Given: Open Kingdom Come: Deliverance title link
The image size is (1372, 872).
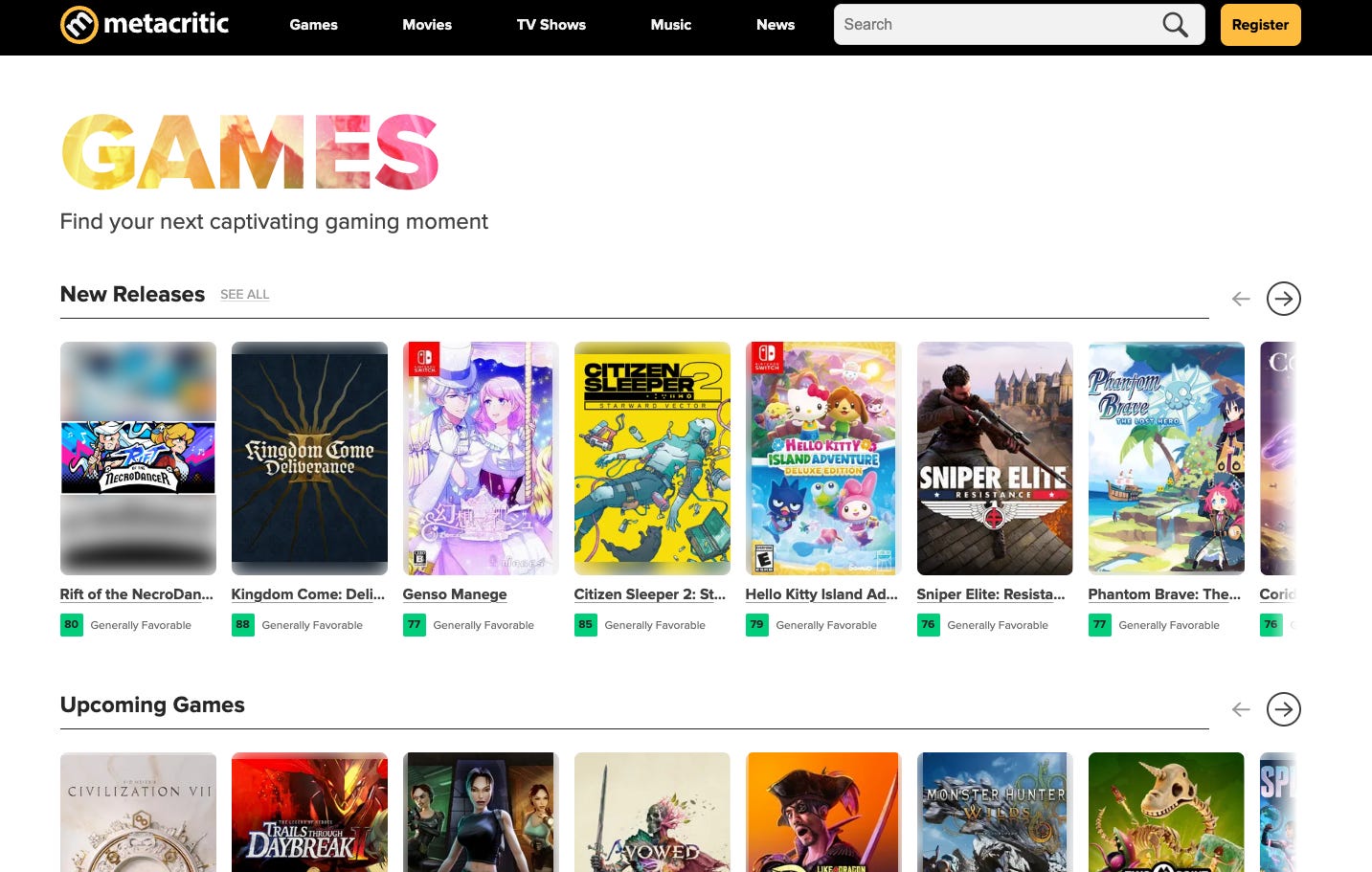Looking at the screenshot, I should click(x=308, y=594).
